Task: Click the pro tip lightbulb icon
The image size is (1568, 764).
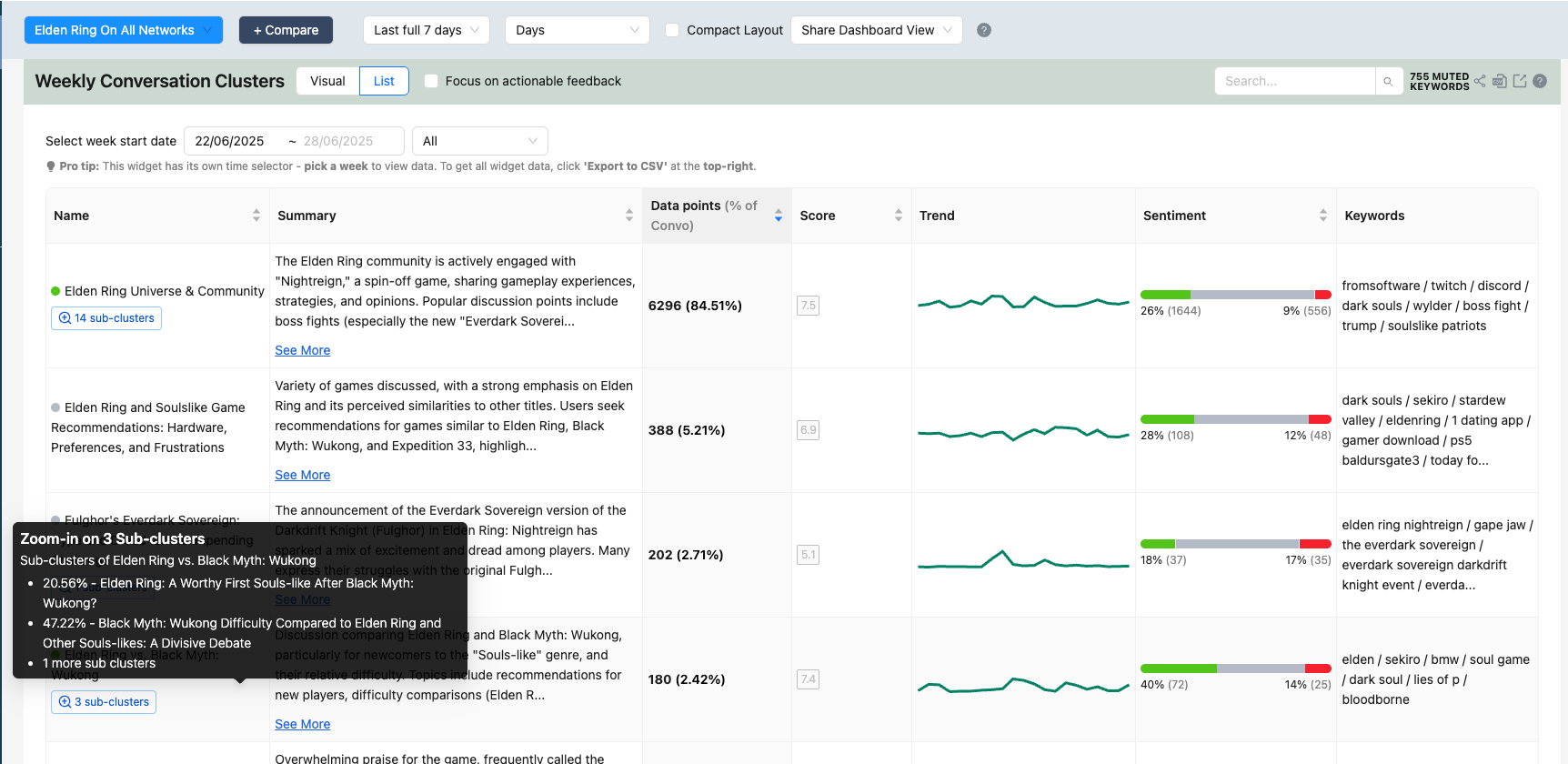Action: [x=51, y=166]
